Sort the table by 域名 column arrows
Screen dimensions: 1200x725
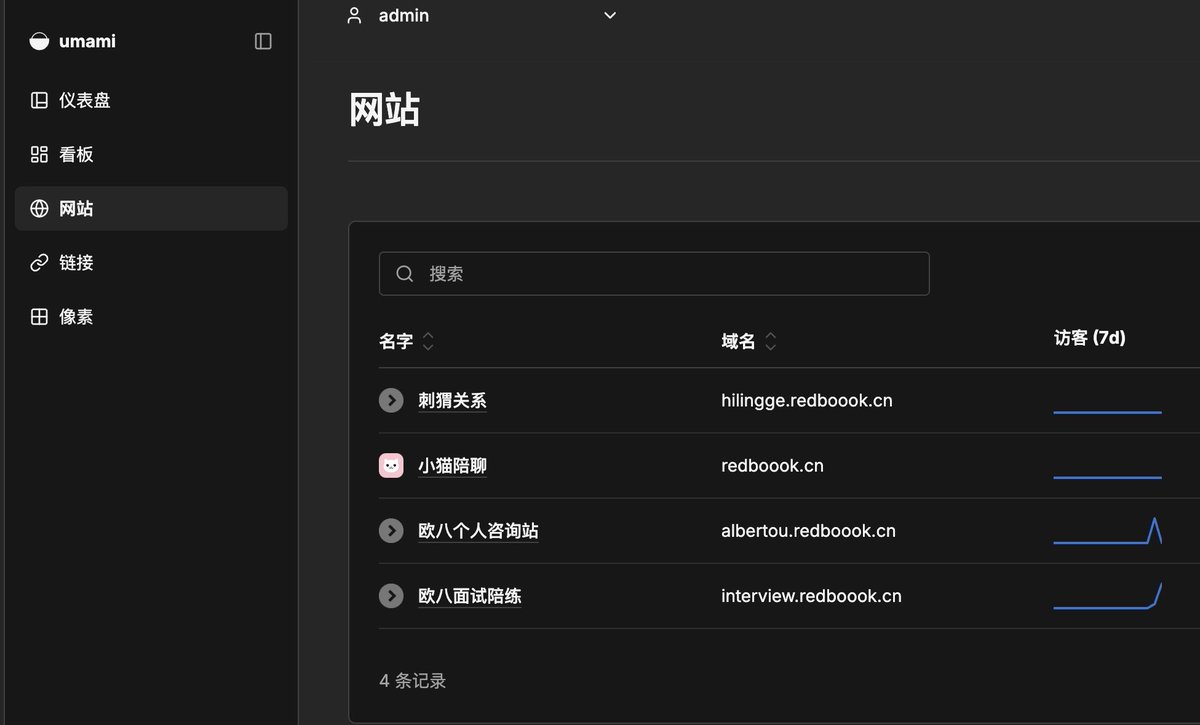(x=770, y=341)
